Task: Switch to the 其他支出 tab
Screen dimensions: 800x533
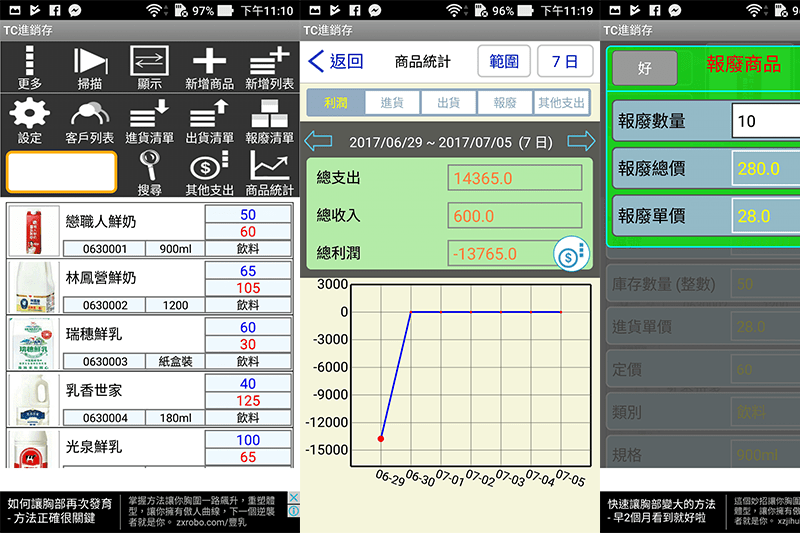Action: coord(561,103)
